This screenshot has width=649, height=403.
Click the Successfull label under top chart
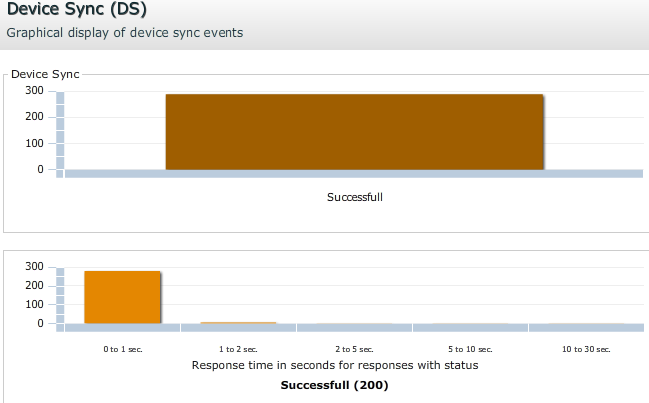[x=354, y=197]
